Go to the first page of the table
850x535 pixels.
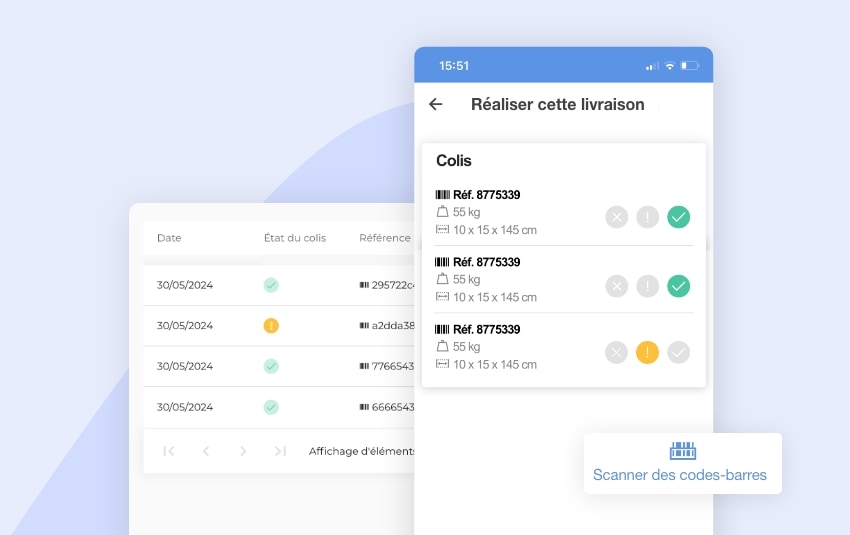[169, 451]
